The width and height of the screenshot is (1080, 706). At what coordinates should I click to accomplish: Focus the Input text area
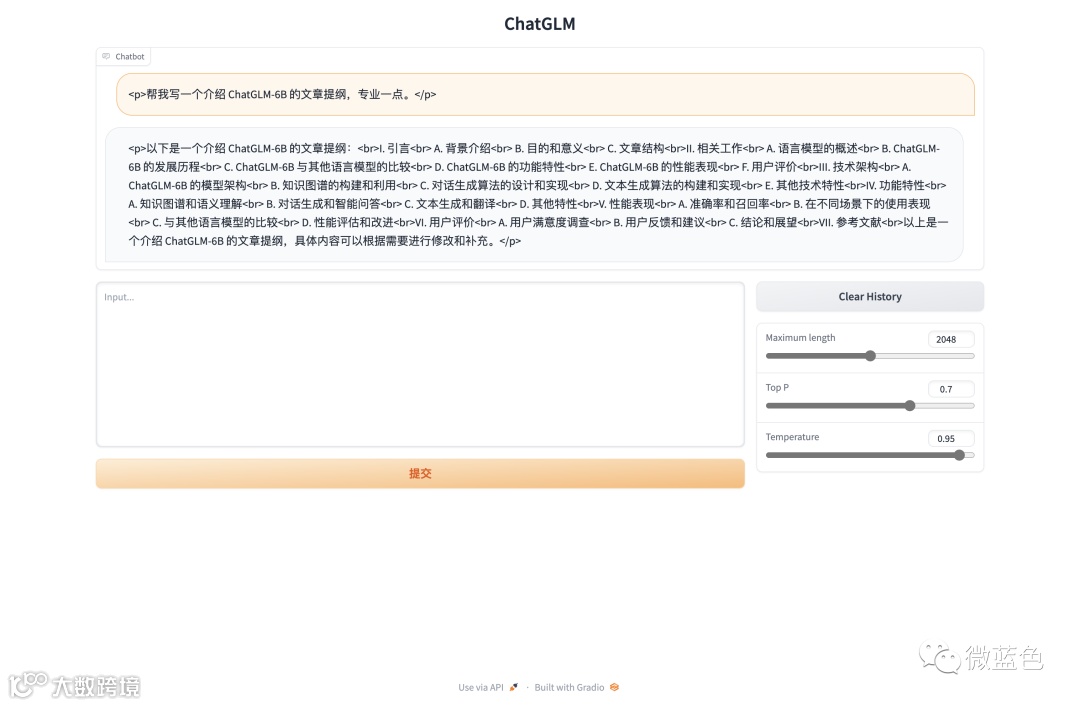(x=420, y=364)
